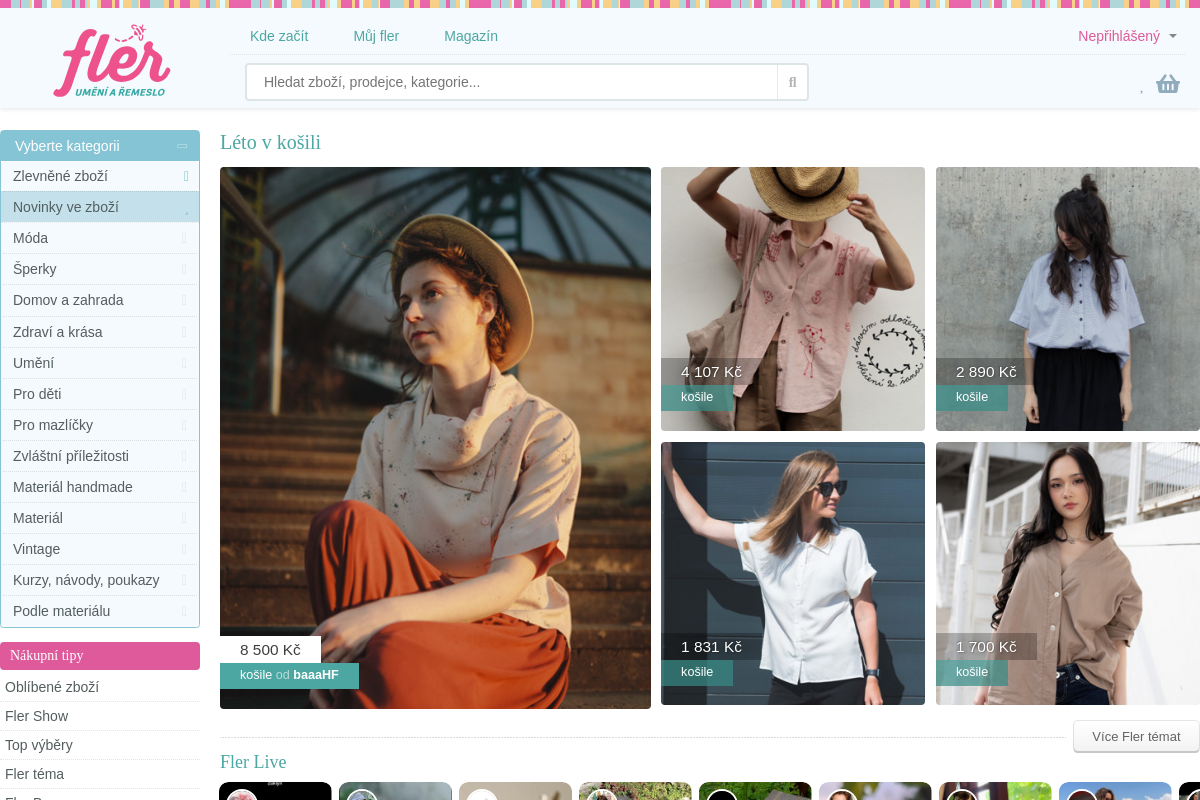This screenshot has width=1200, height=800.
Task: Select Novinky ve zboží category
Action: click(x=100, y=207)
